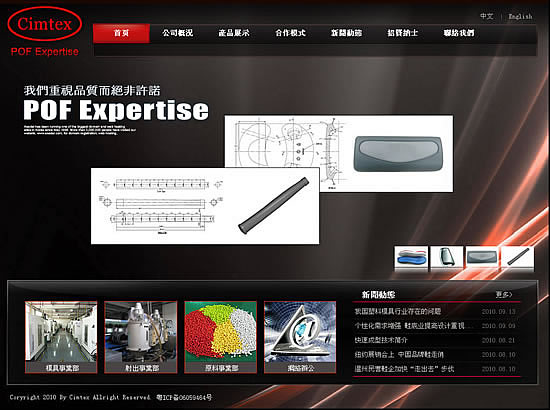Open the 射出事业部 machine image tile

[x=141, y=337]
